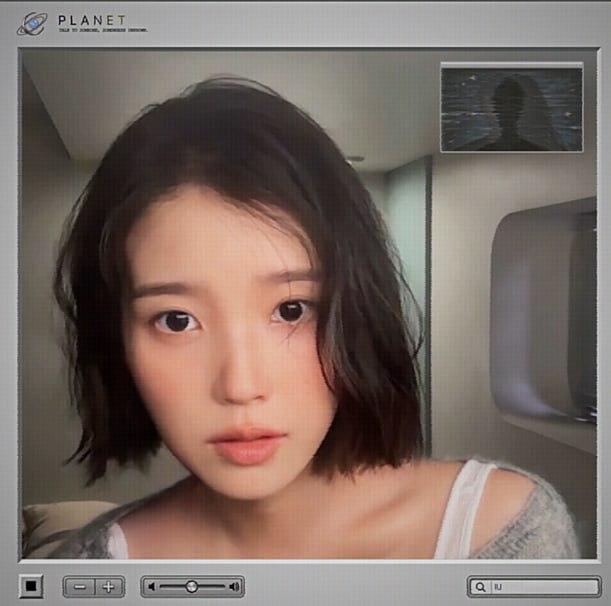Mute using the low-volume speaker icon
Viewport: 611px width, 606px height.
pyautogui.click(x=152, y=586)
